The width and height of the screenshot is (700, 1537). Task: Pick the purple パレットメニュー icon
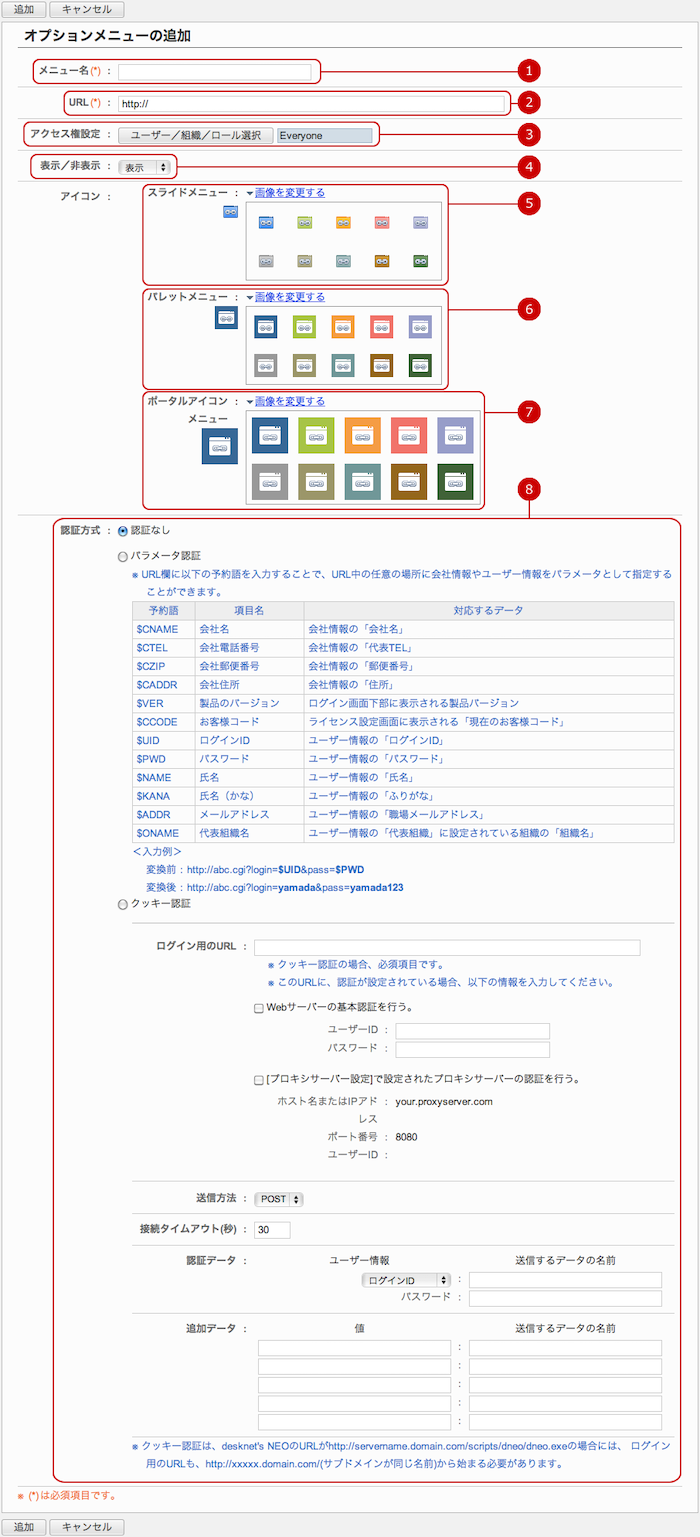(421, 327)
